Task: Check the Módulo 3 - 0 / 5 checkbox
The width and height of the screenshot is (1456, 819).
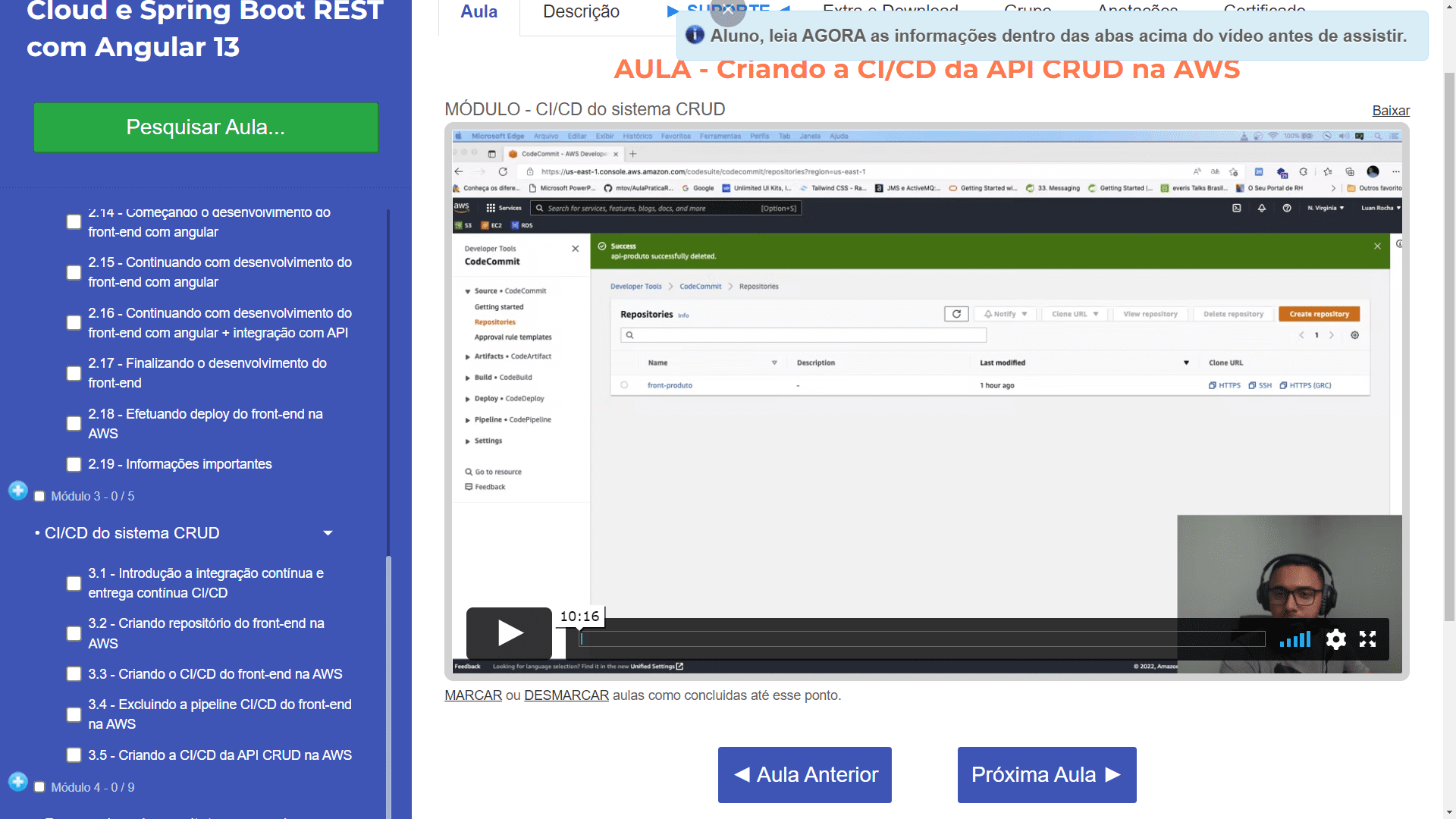Action: coord(39,497)
